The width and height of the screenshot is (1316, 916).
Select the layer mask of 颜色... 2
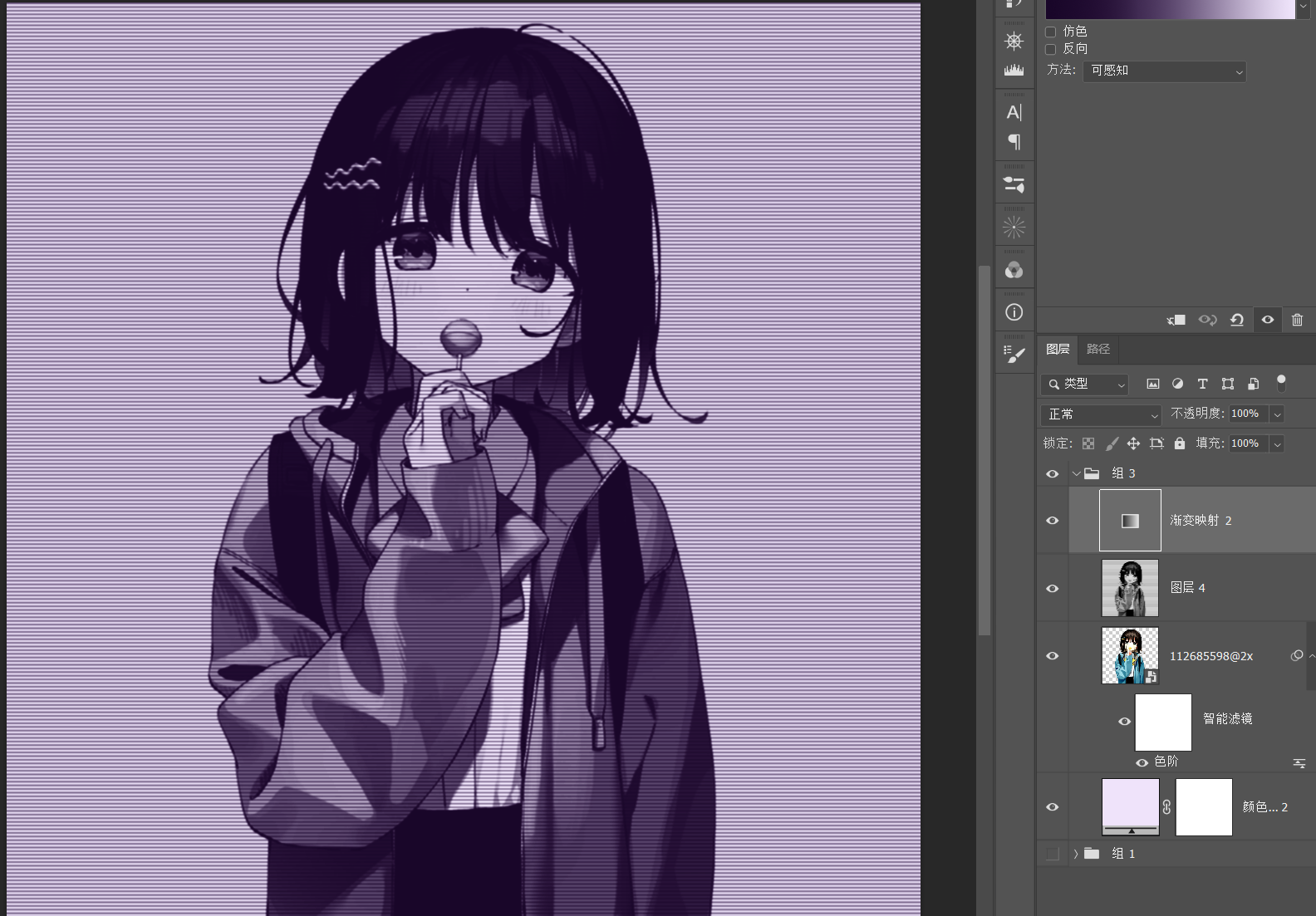(x=1204, y=807)
